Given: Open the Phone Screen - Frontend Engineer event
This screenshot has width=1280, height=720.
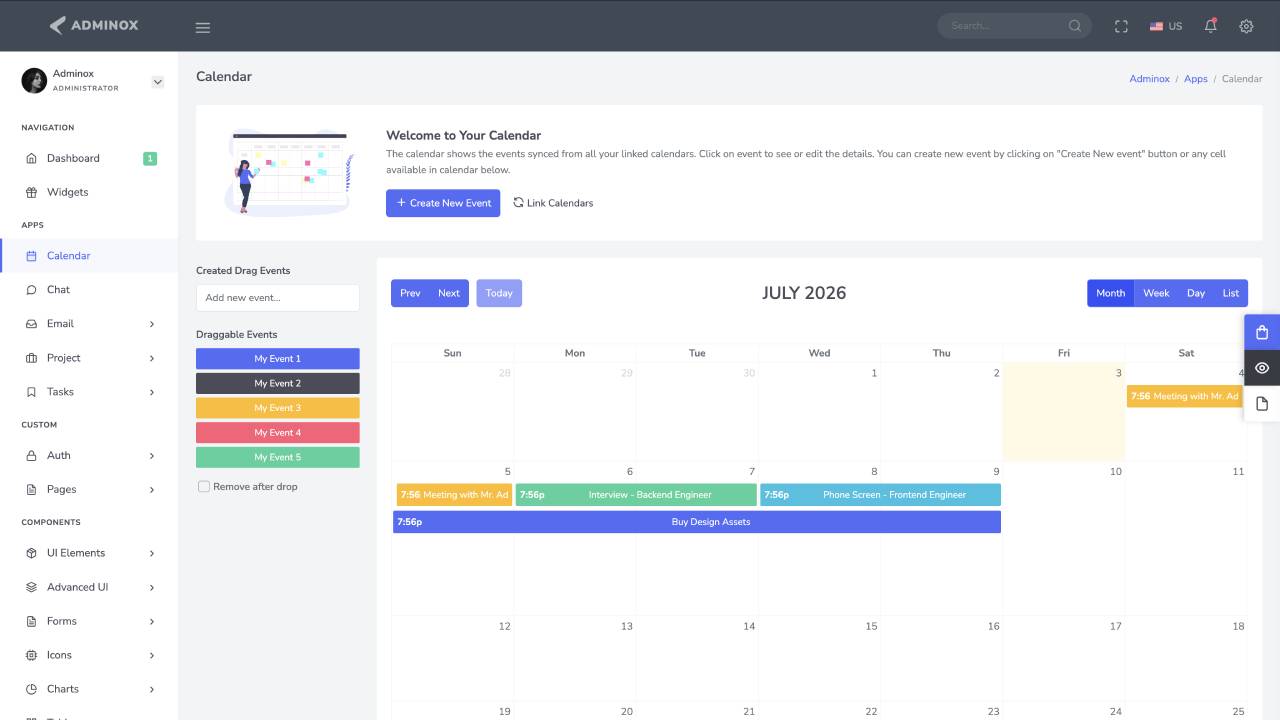Looking at the screenshot, I should 880,495.
